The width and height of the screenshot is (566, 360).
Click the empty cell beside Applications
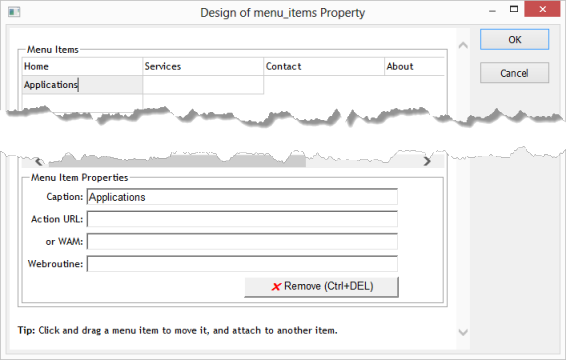[x=203, y=85]
